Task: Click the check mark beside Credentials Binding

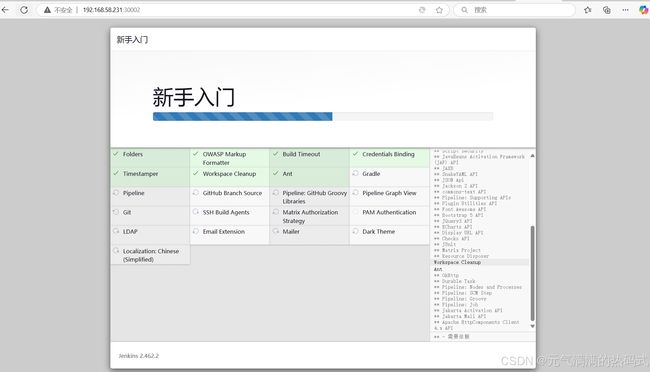Action: [355, 154]
